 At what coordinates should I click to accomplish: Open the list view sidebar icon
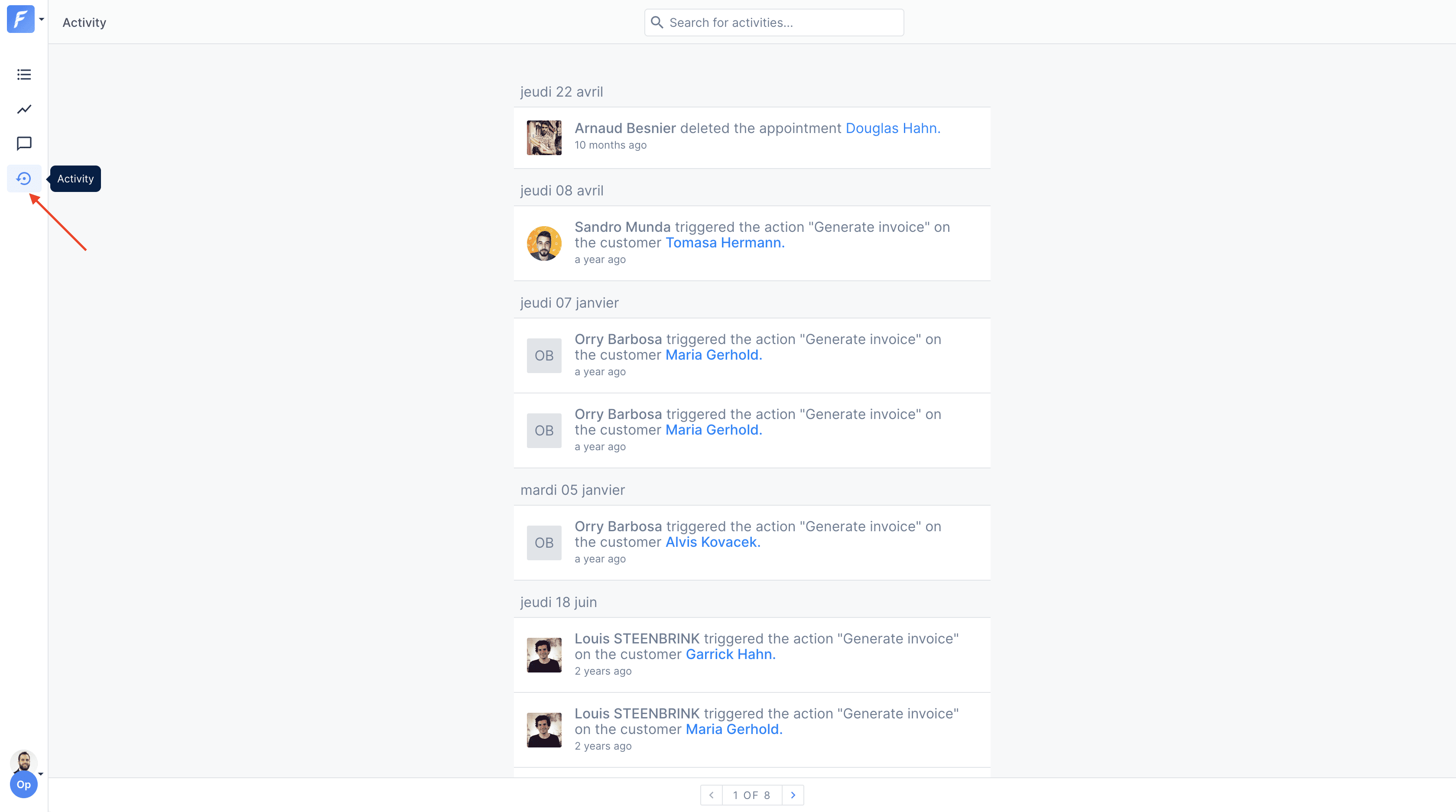[x=24, y=75]
